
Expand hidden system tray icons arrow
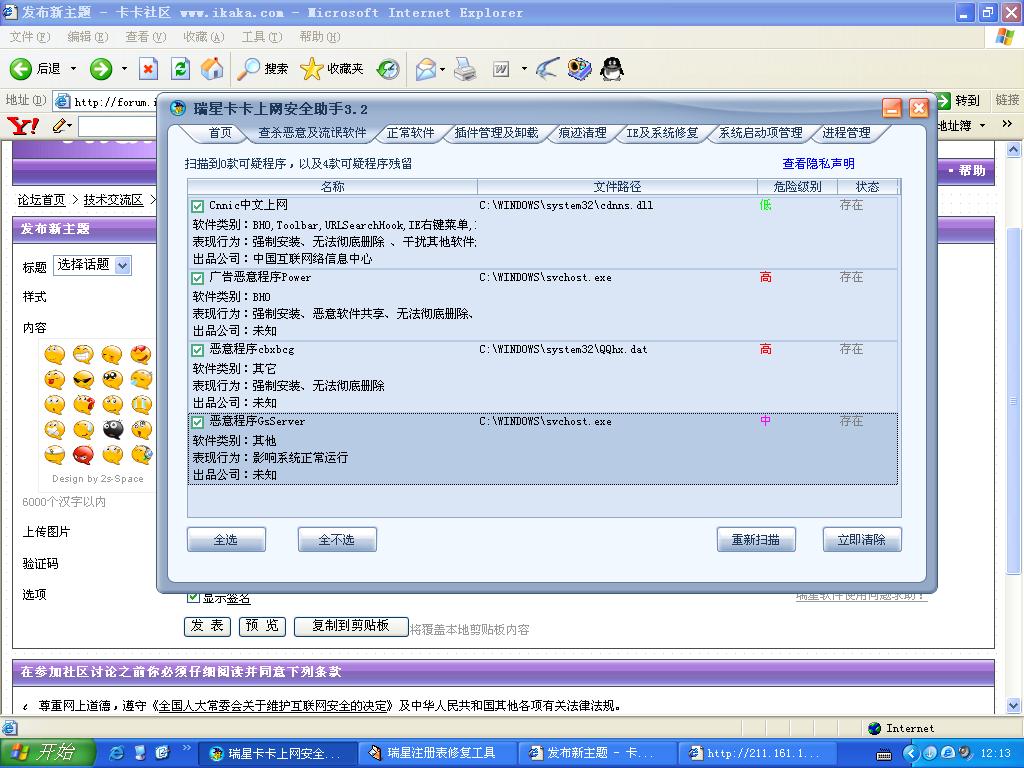click(x=911, y=753)
